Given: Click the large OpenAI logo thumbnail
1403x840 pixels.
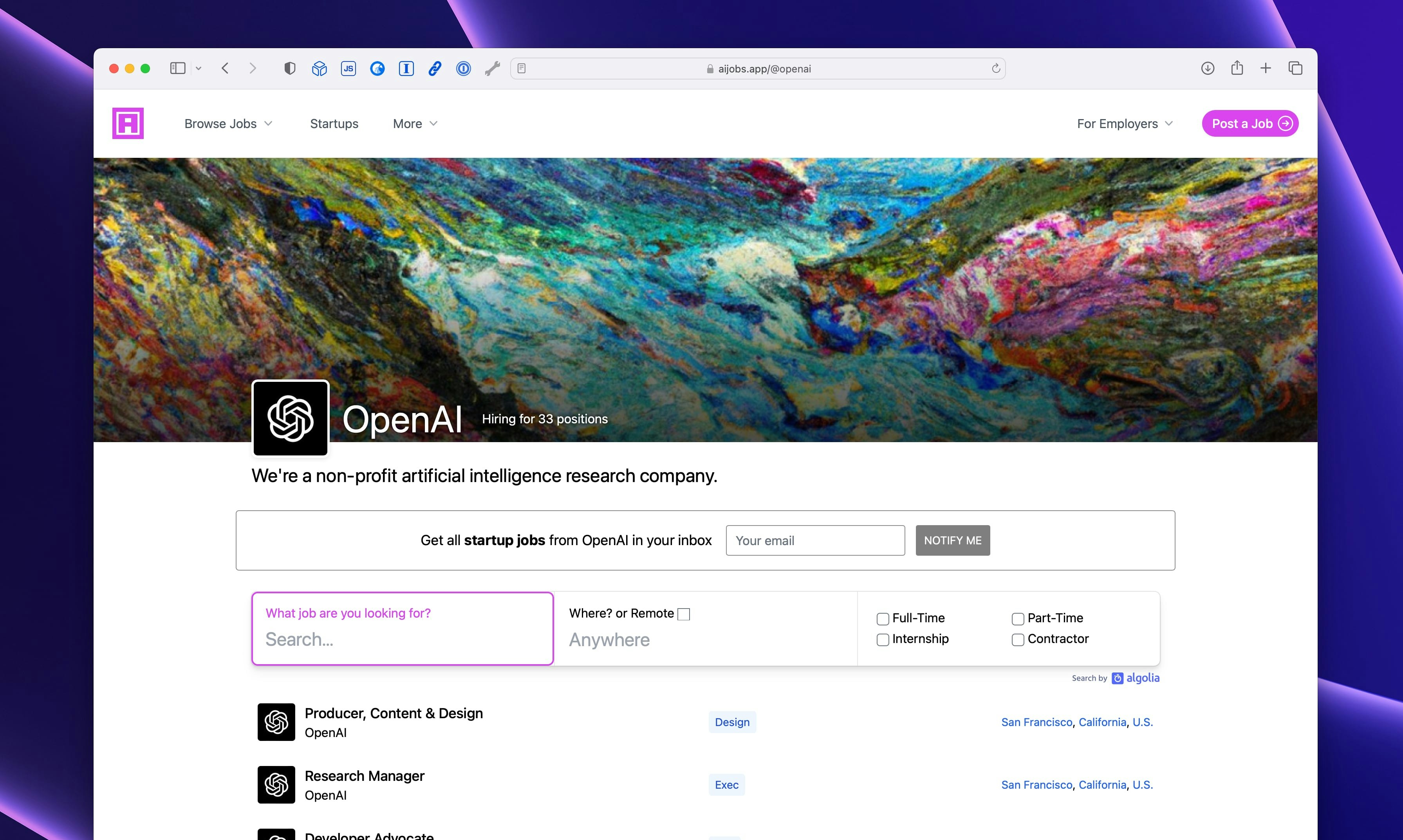Looking at the screenshot, I should 290,418.
